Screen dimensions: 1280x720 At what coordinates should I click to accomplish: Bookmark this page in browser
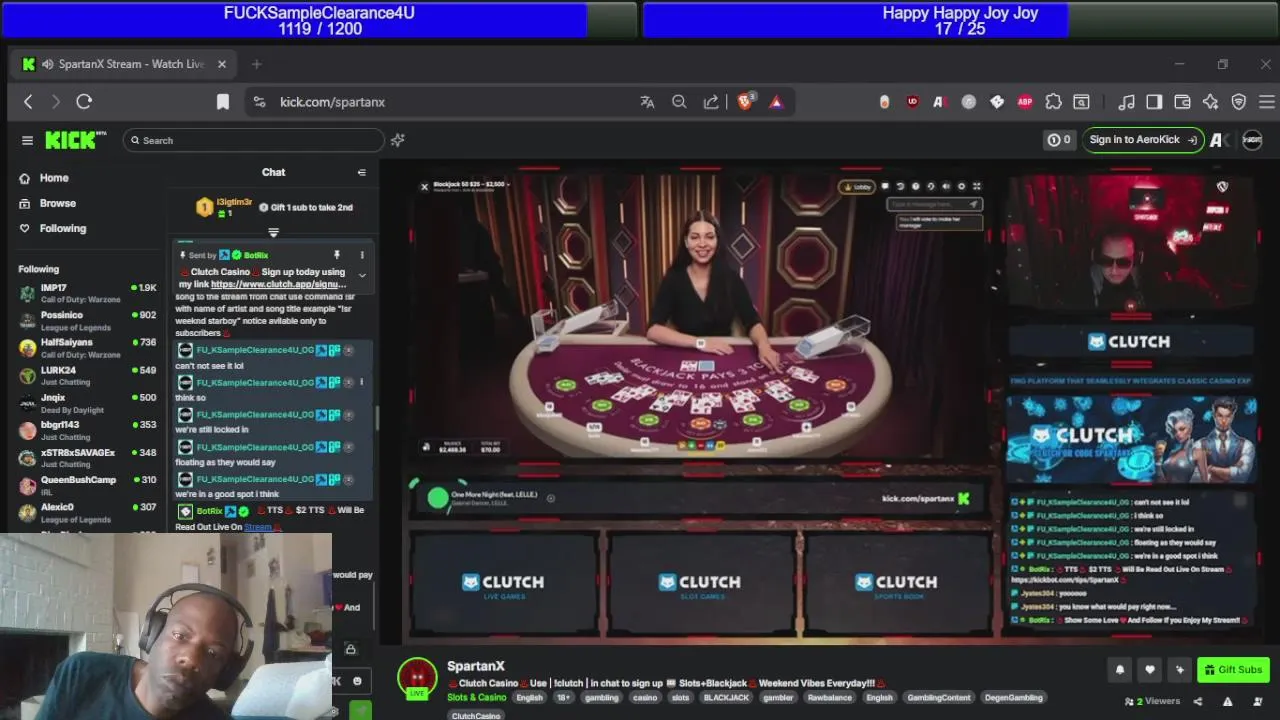223,102
